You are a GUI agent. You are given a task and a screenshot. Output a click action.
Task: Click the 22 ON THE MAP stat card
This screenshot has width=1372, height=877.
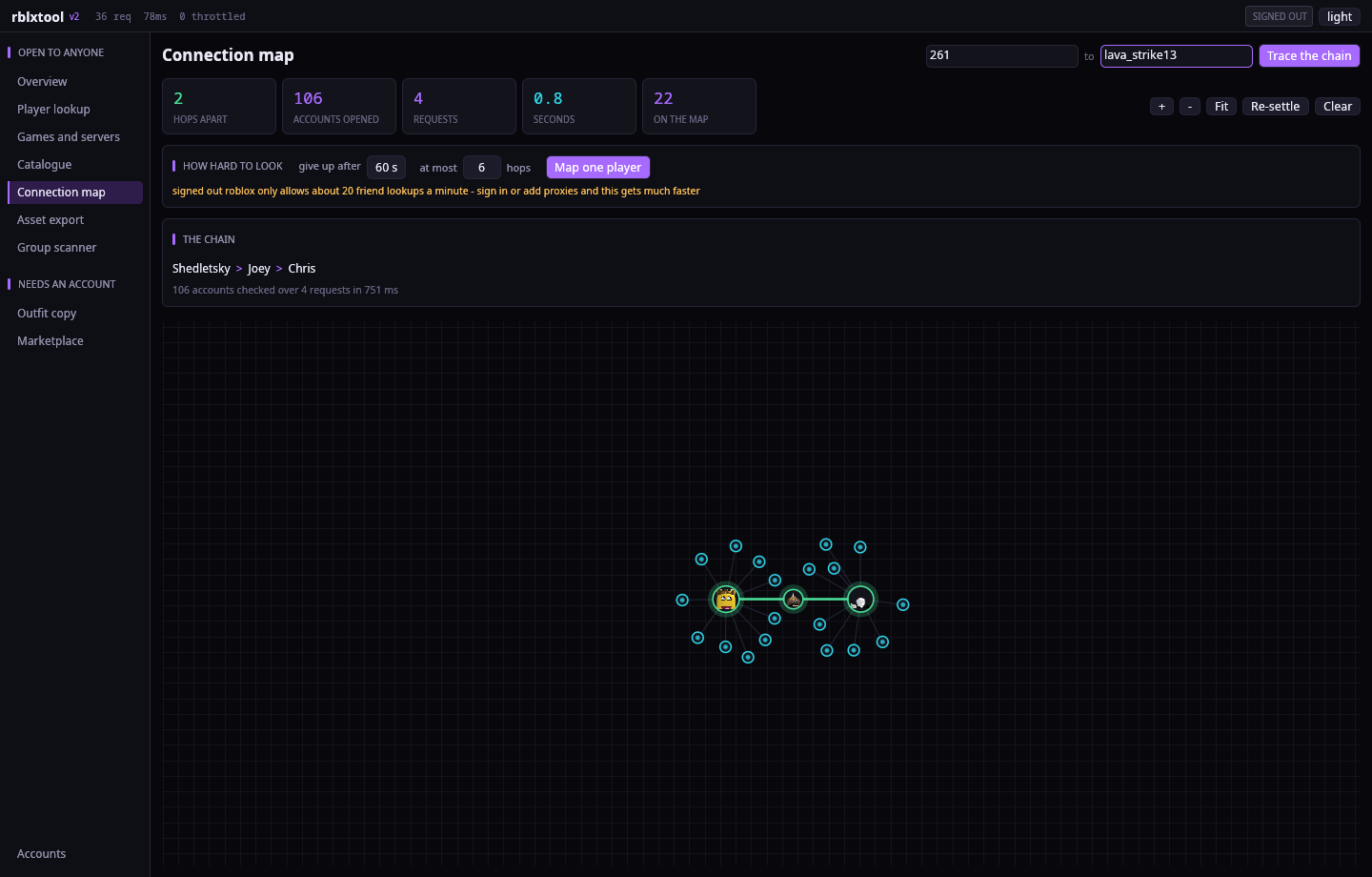pyautogui.click(x=699, y=107)
